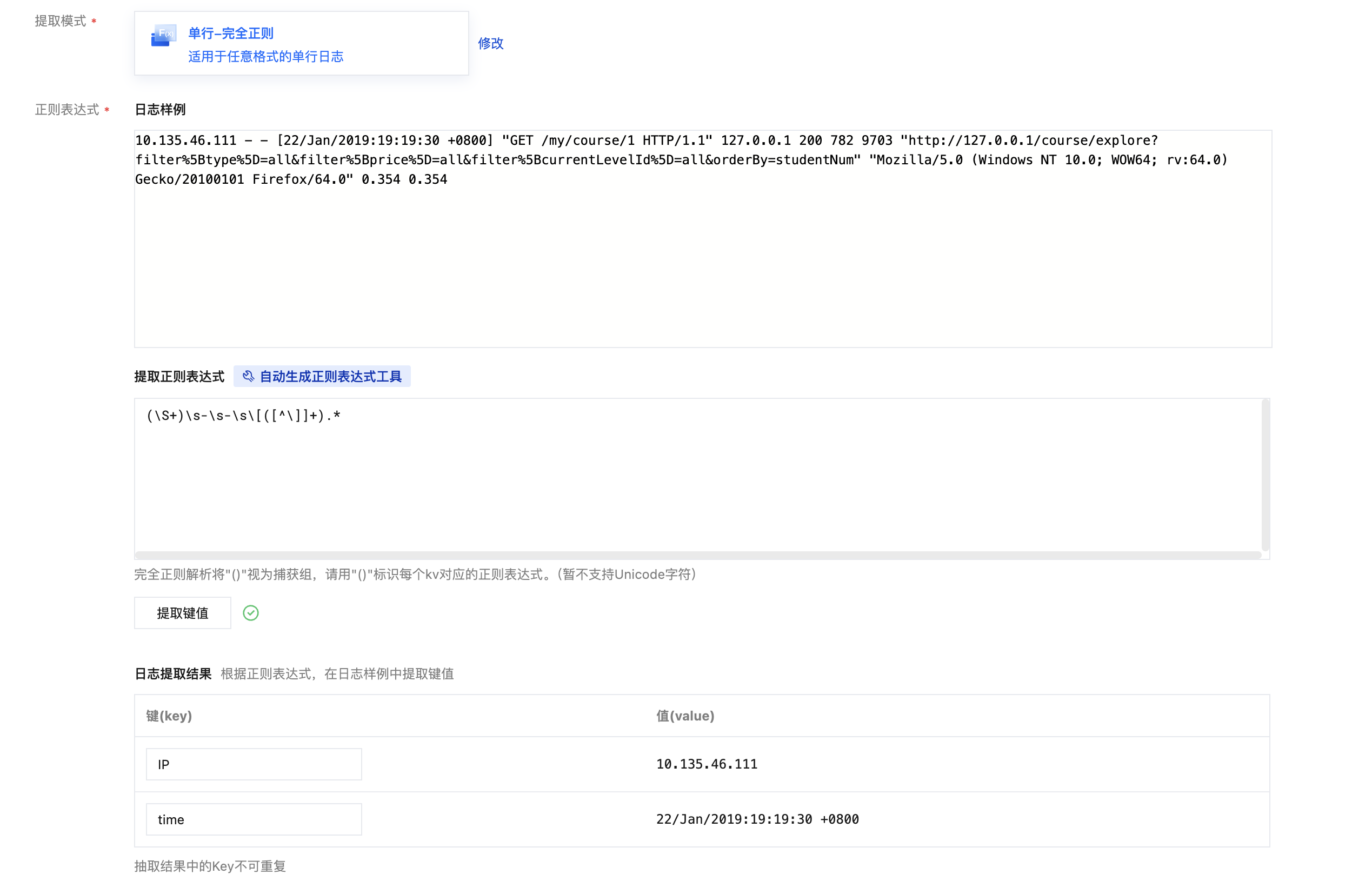
Task: Edit the IP key name field
Action: pos(254,764)
